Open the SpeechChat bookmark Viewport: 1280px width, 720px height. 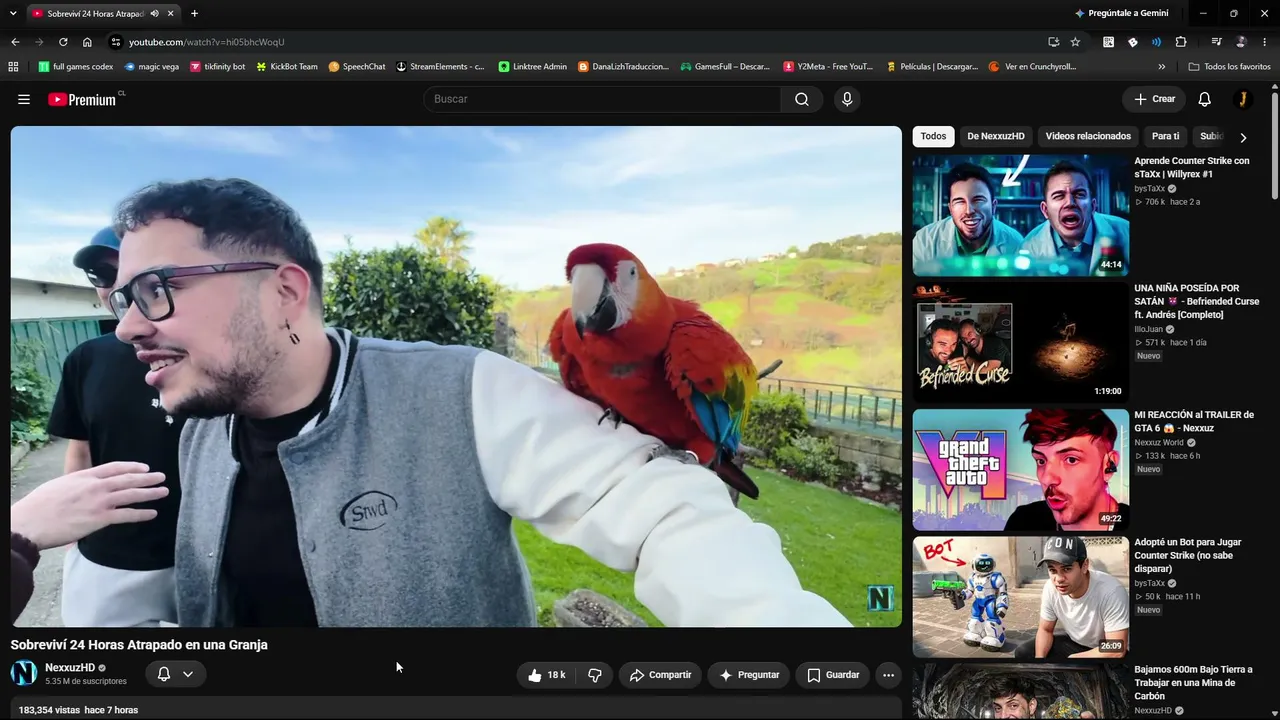[x=357, y=67]
